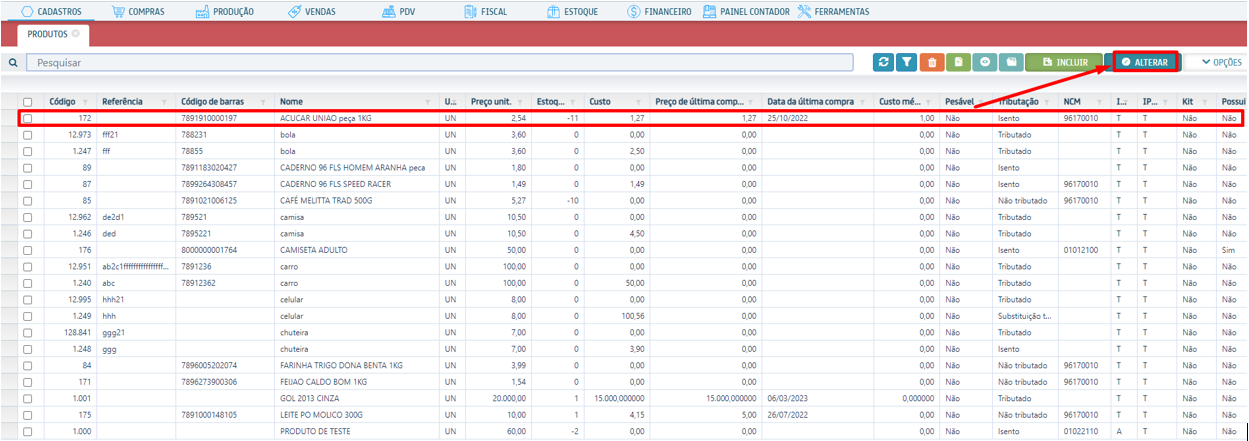
Task: Expand the Opções dropdown
Action: (1221, 62)
